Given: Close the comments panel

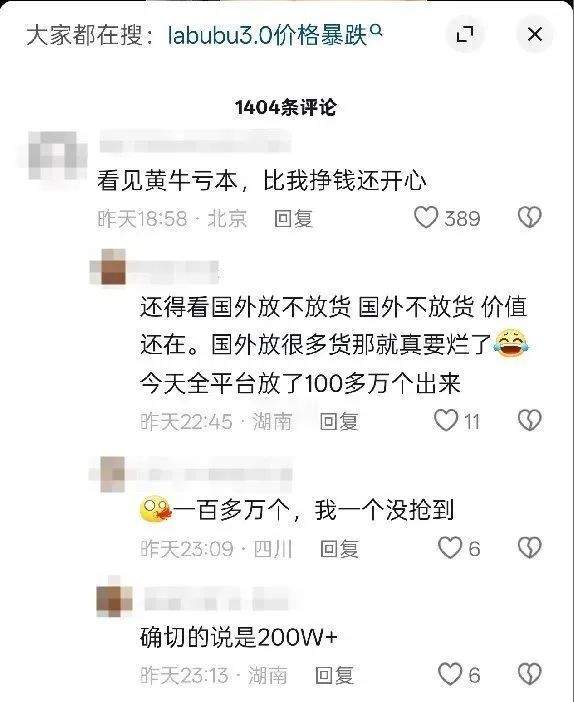Looking at the screenshot, I should click(535, 34).
